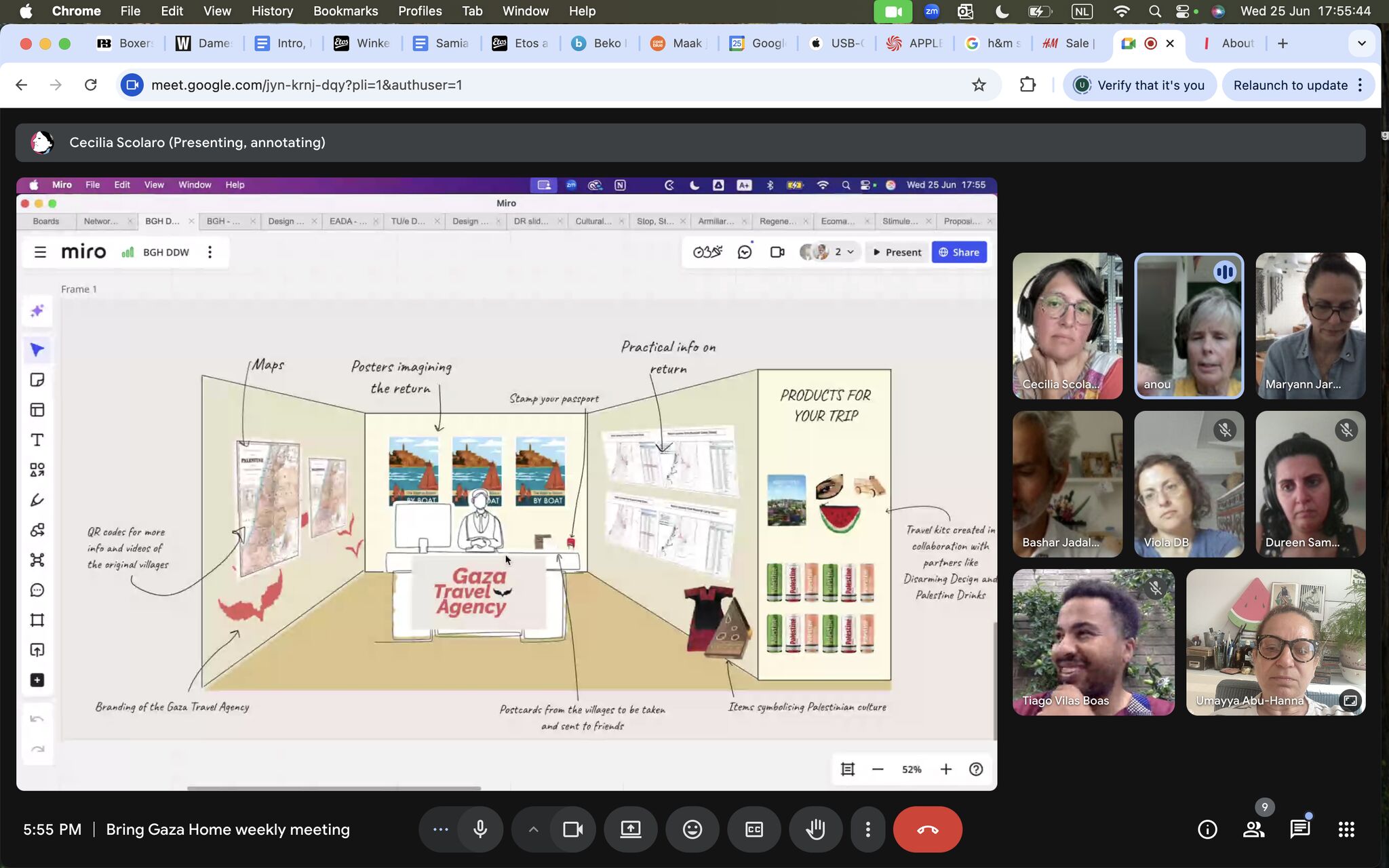Toggle closed captions on

pyautogui.click(x=754, y=829)
